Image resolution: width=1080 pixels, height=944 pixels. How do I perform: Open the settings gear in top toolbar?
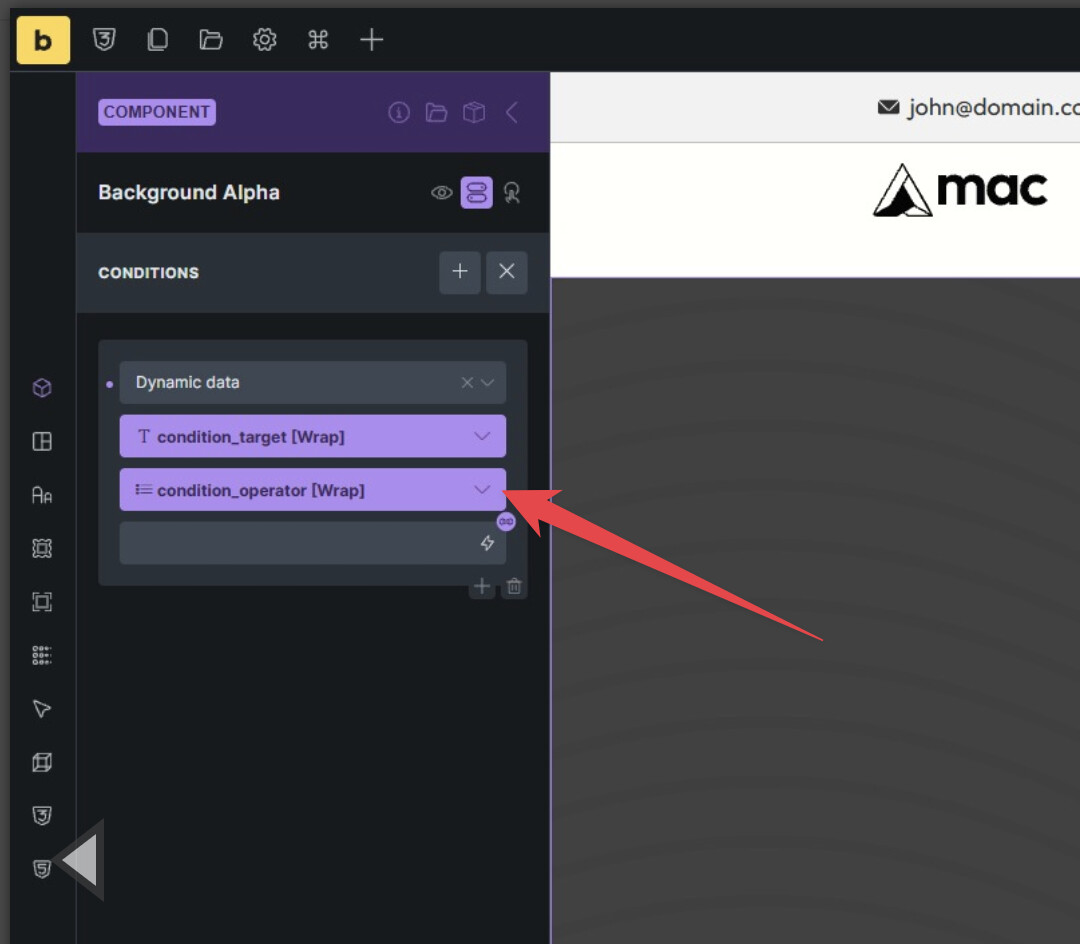[x=264, y=40]
